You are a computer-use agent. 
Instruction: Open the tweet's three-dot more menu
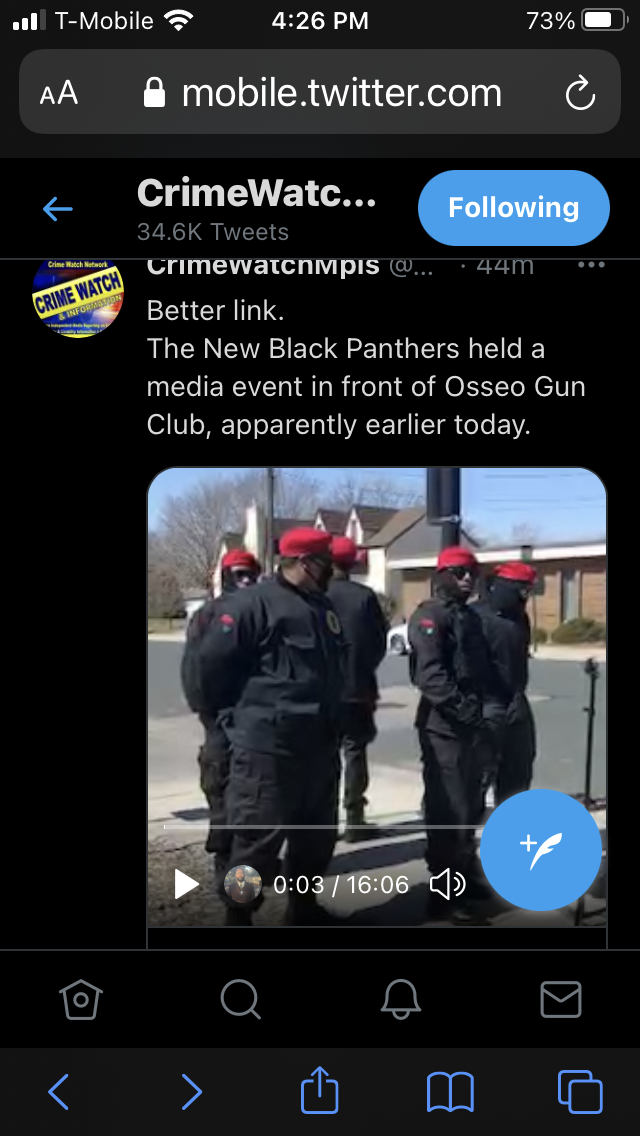click(591, 265)
